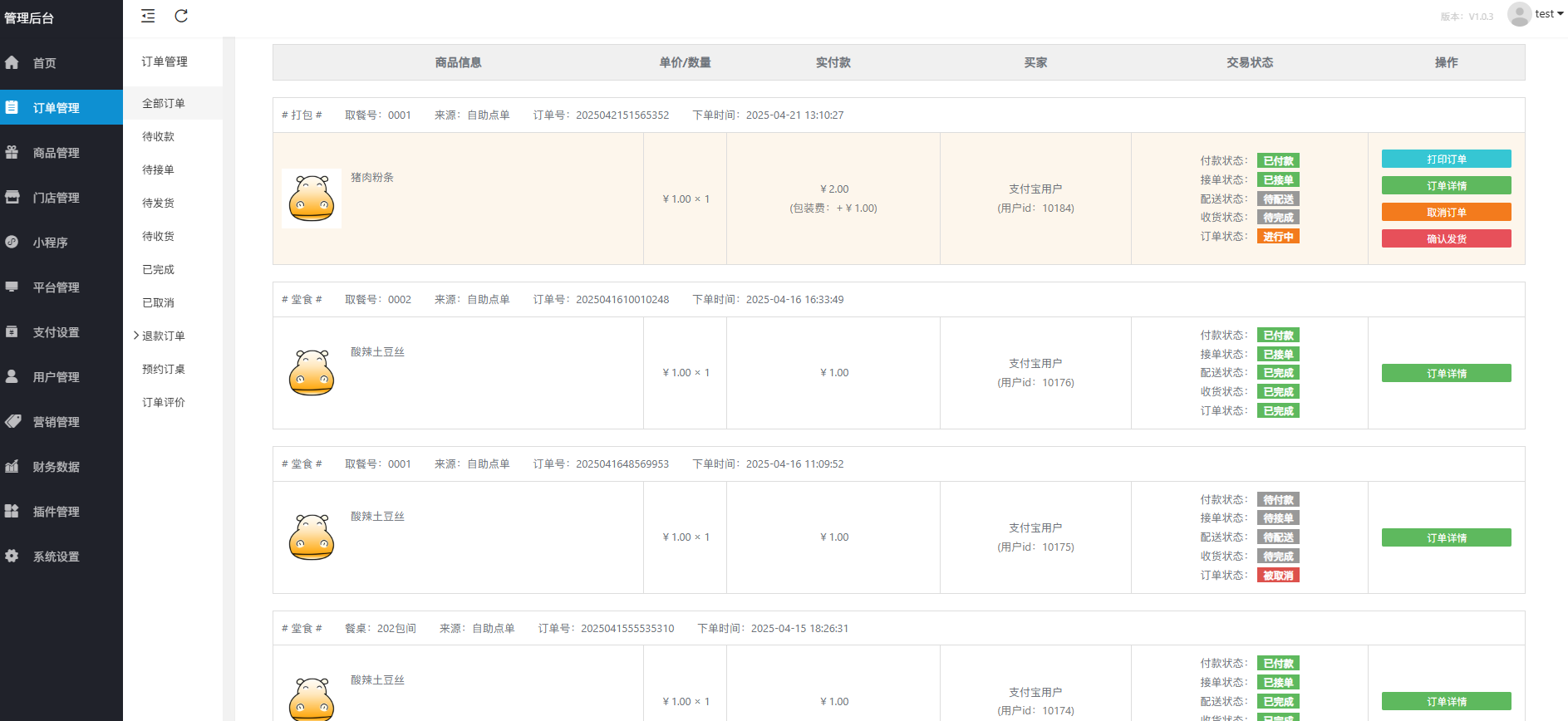The width and height of the screenshot is (1568, 721).
Task: Collapse the sidebar with the menu fold icon
Action: (148, 16)
